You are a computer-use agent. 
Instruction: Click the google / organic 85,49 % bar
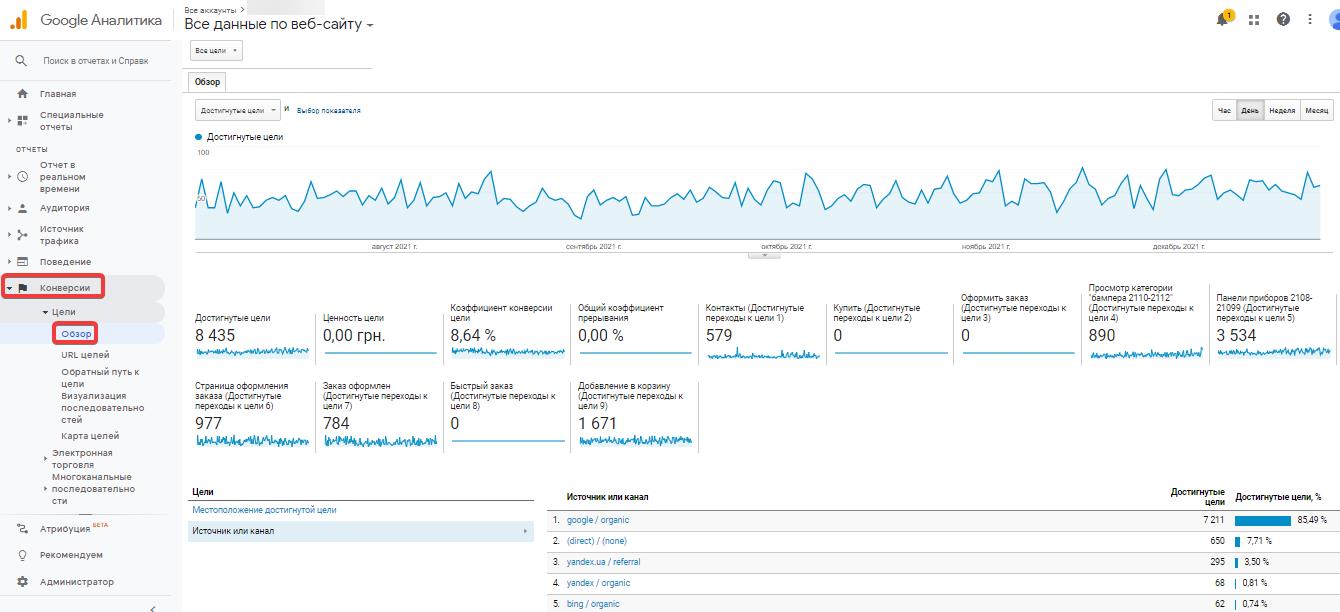coord(1263,520)
